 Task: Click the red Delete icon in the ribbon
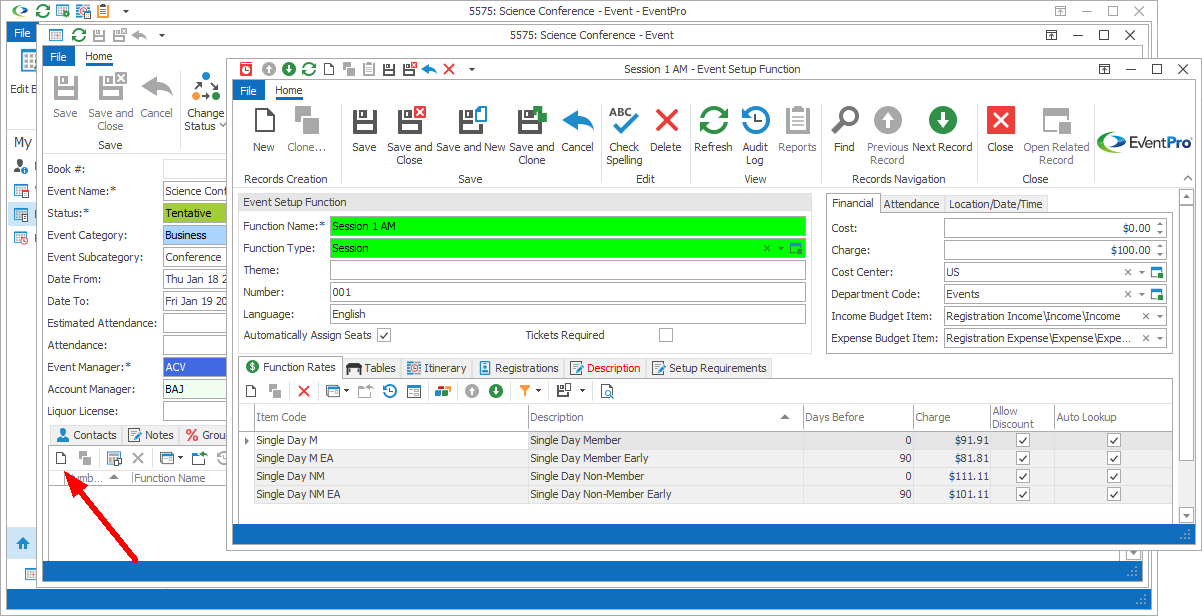pyautogui.click(x=666, y=122)
